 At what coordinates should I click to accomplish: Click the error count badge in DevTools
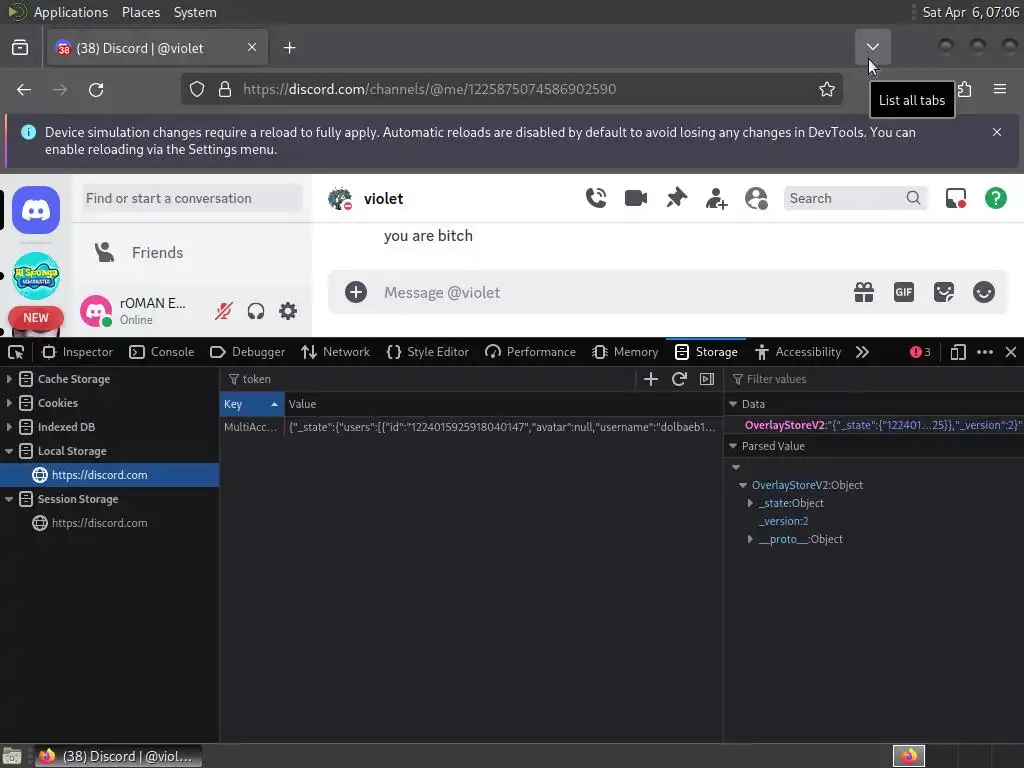pos(920,352)
